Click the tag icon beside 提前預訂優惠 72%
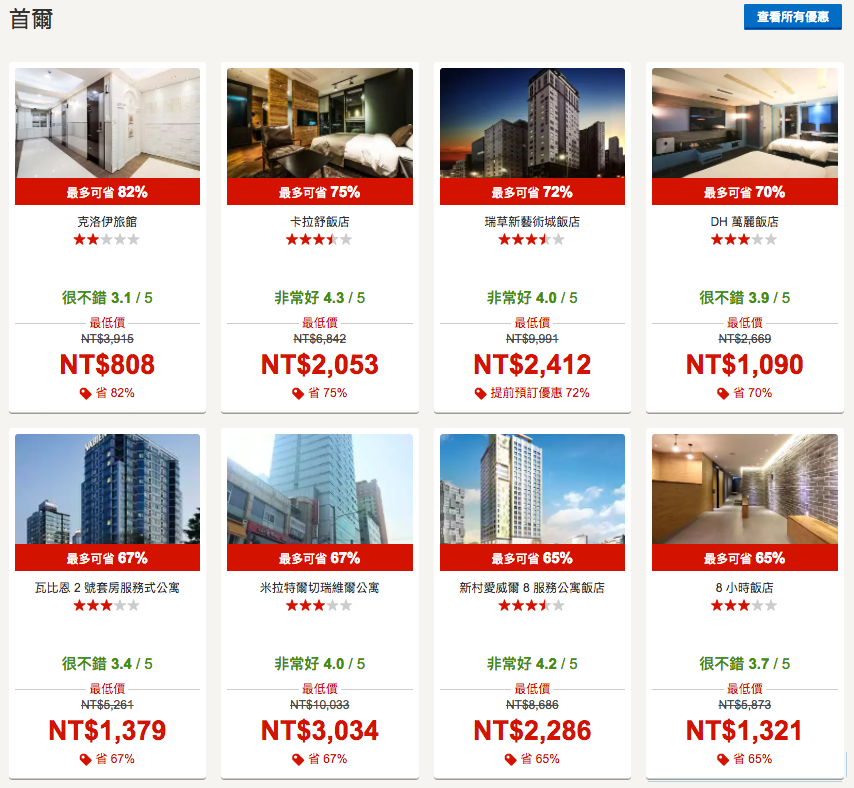Screen dimensions: 854x788 tap(480, 393)
